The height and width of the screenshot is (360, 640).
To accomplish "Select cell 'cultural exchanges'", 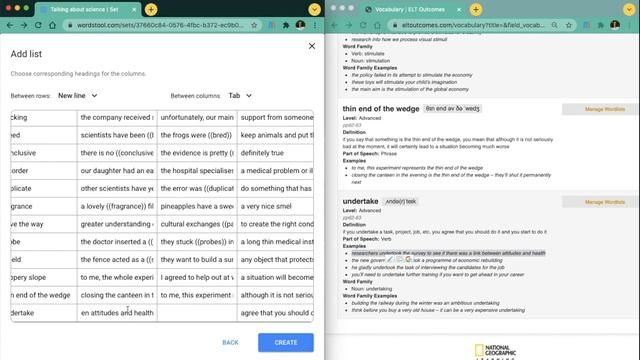I will (197, 224).
